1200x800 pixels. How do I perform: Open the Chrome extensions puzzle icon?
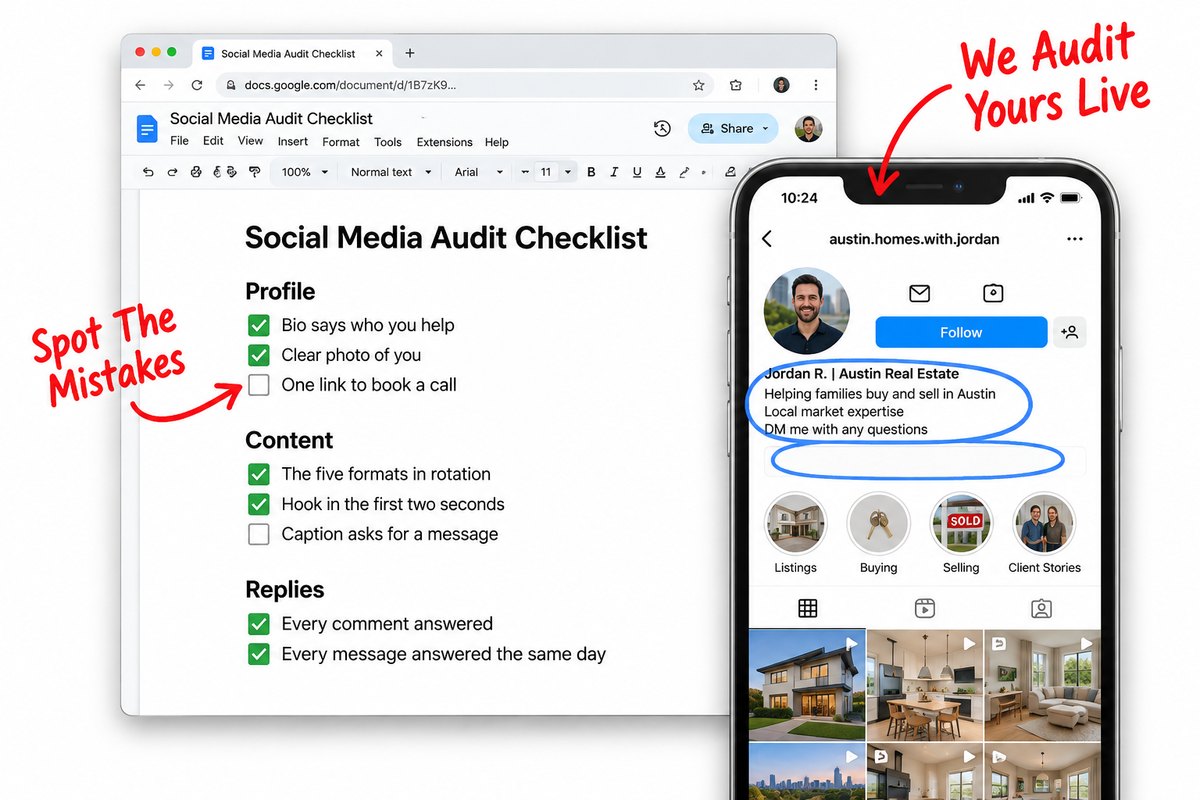click(x=736, y=86)
